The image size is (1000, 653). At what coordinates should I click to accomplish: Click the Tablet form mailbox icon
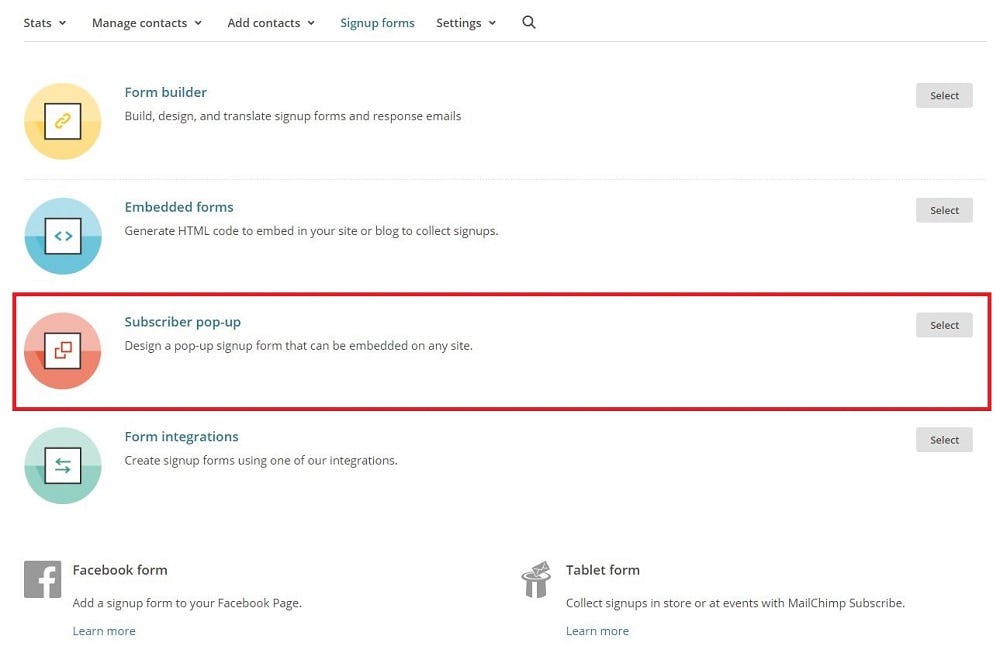point(536,579)
